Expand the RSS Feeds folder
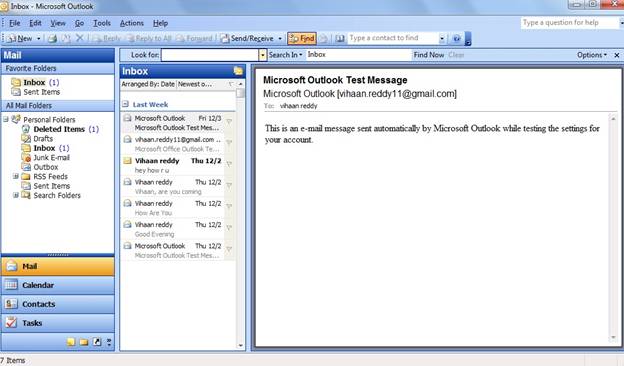Viewport: 624px width, 366px height. click(16, 176)
